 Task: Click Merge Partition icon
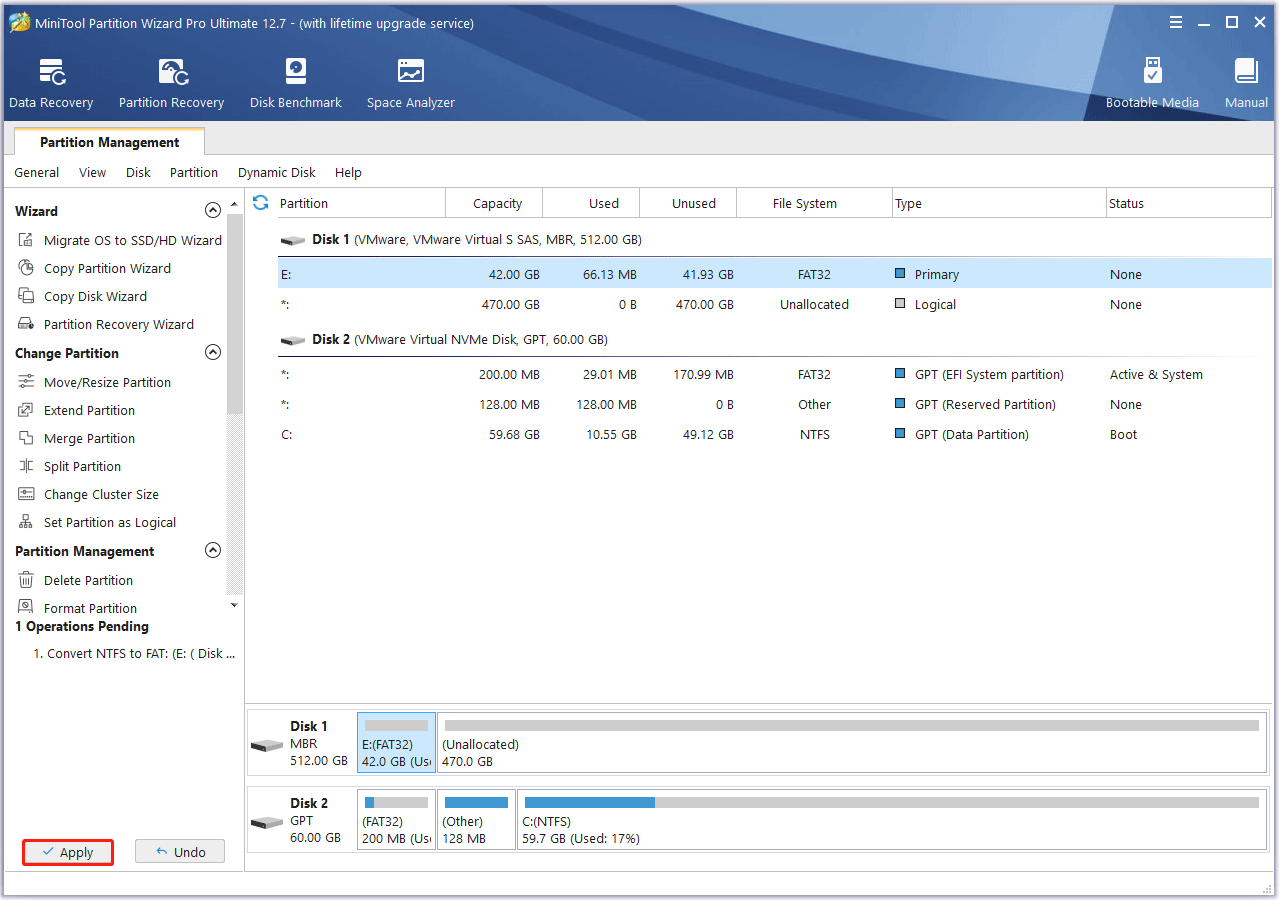click(x=26, y=438)
